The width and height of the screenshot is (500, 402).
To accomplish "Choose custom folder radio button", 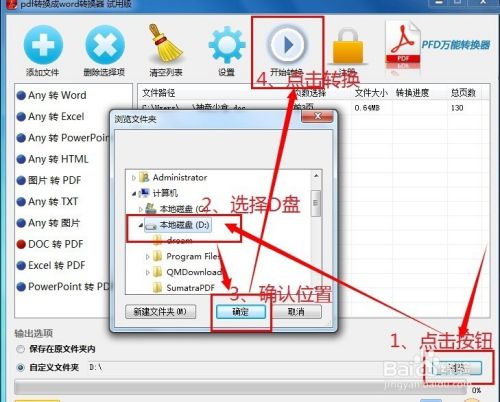I will click(x=21, y=367).
